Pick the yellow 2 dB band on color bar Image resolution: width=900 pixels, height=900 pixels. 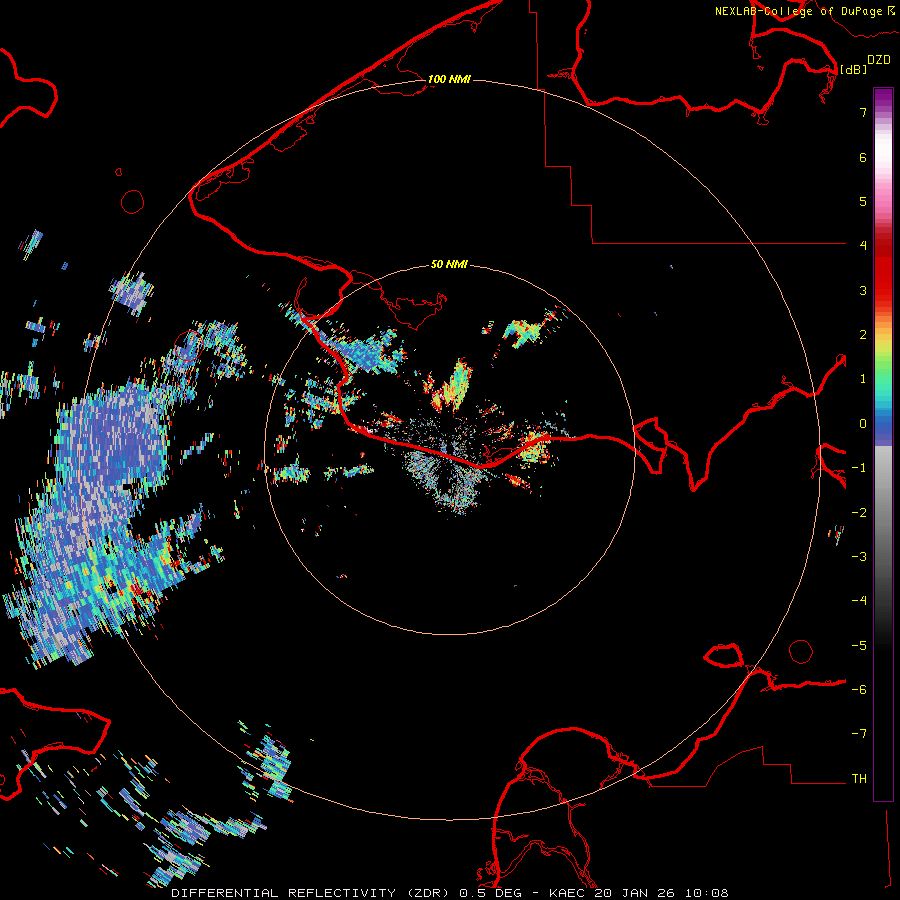(883, 339)
